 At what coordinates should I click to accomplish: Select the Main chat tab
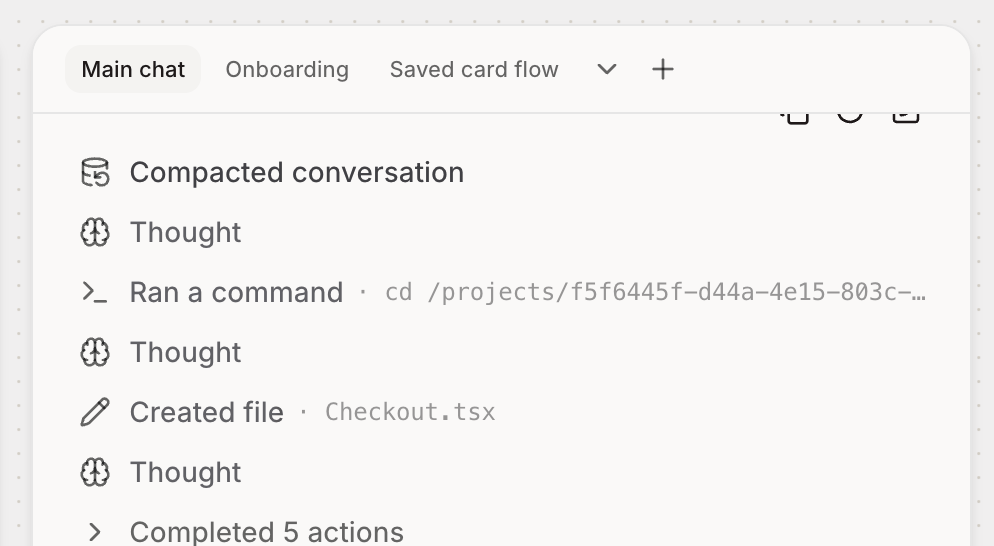[x=133, y=69]
